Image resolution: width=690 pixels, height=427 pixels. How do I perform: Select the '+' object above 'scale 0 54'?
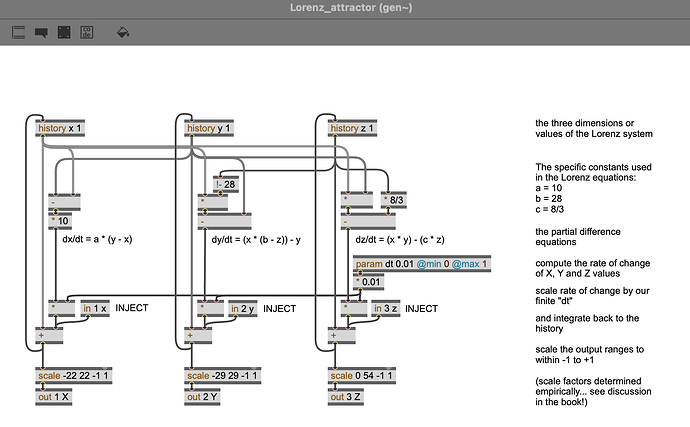point(341,335)
